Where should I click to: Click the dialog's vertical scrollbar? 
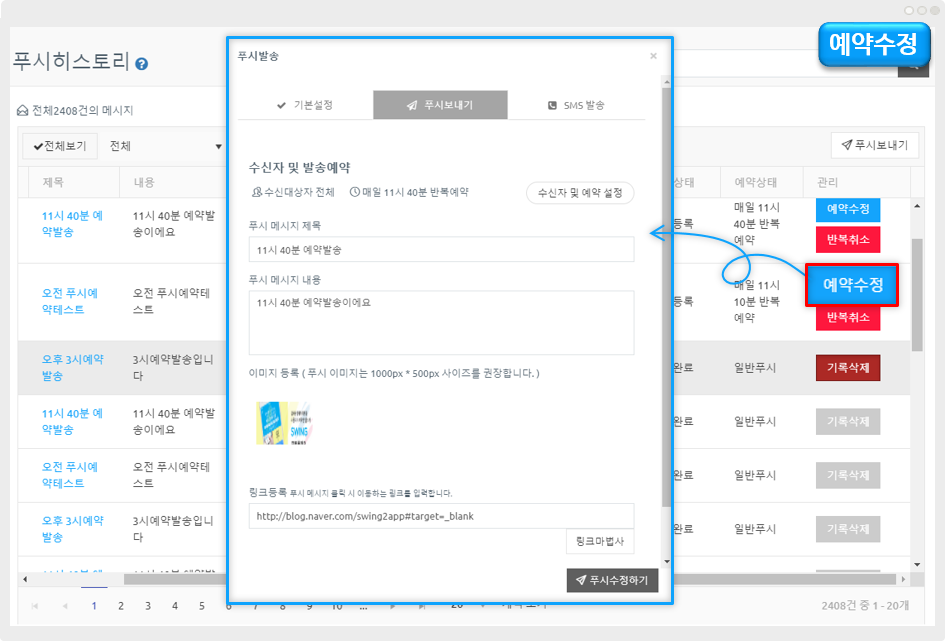click(x=666, y=300)
